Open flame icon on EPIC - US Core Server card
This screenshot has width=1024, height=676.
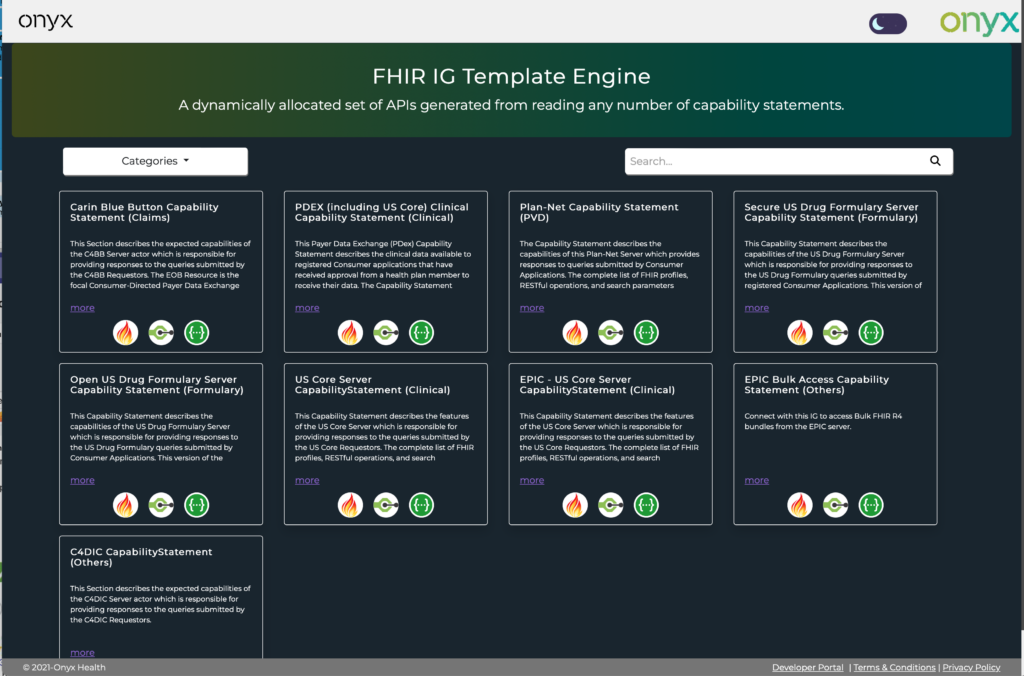pos(575,505)
